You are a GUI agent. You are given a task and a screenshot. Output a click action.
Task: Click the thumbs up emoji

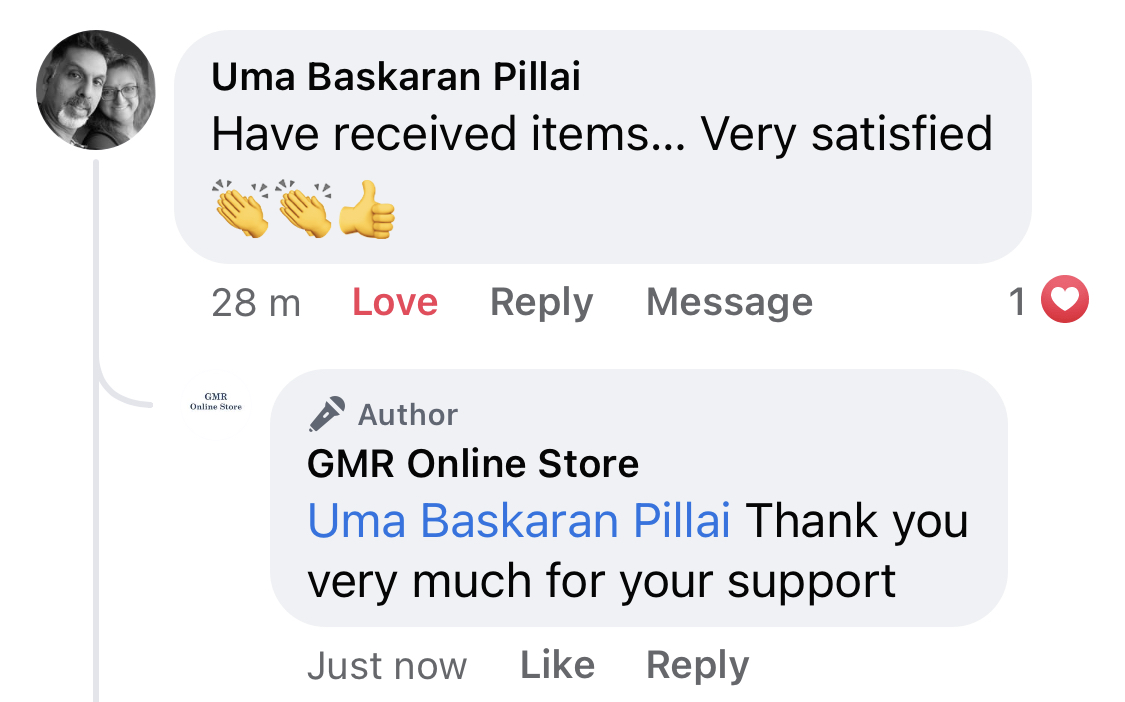(367, 209)
